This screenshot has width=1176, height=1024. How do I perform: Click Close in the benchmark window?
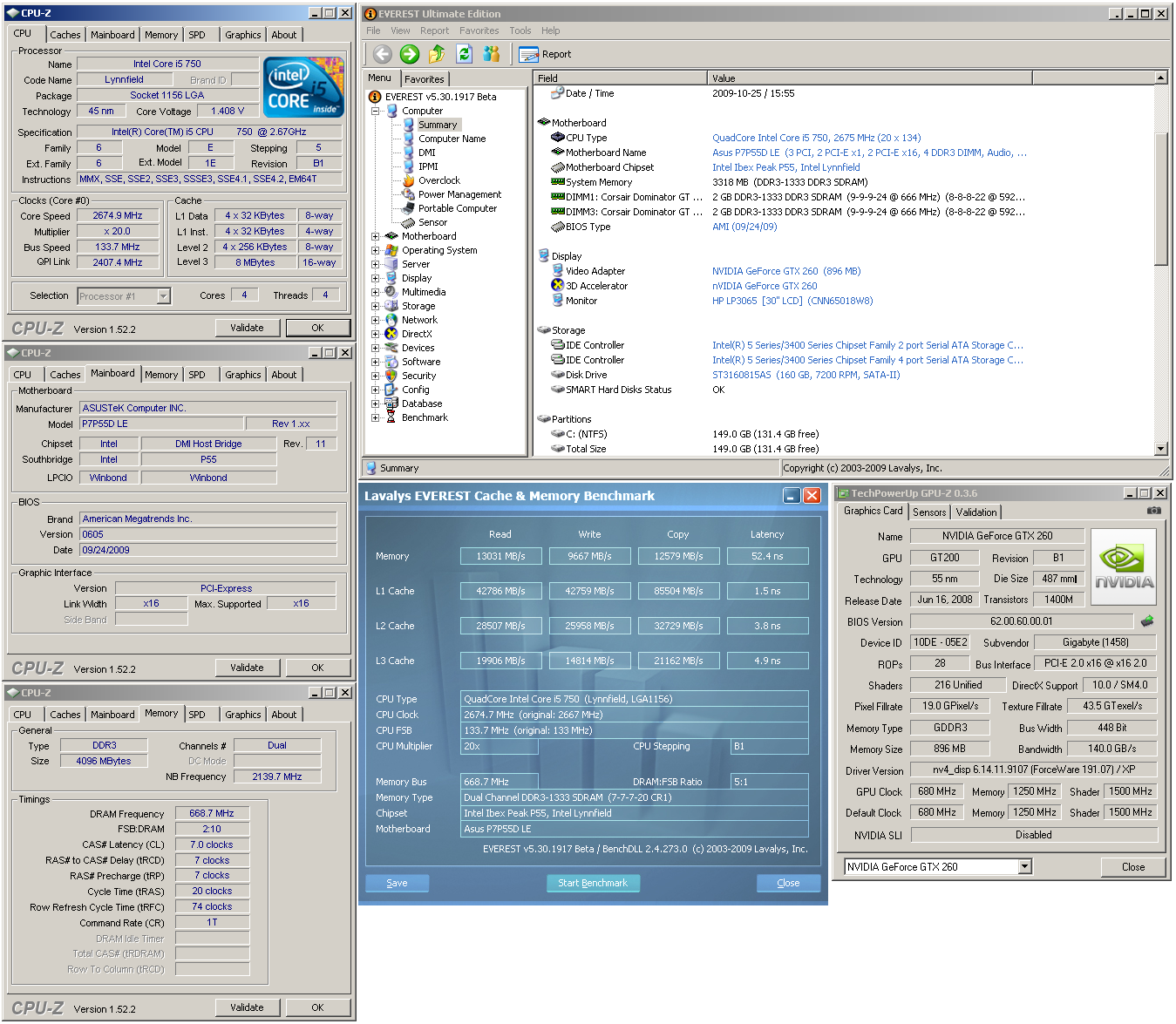tap(788, 883)
